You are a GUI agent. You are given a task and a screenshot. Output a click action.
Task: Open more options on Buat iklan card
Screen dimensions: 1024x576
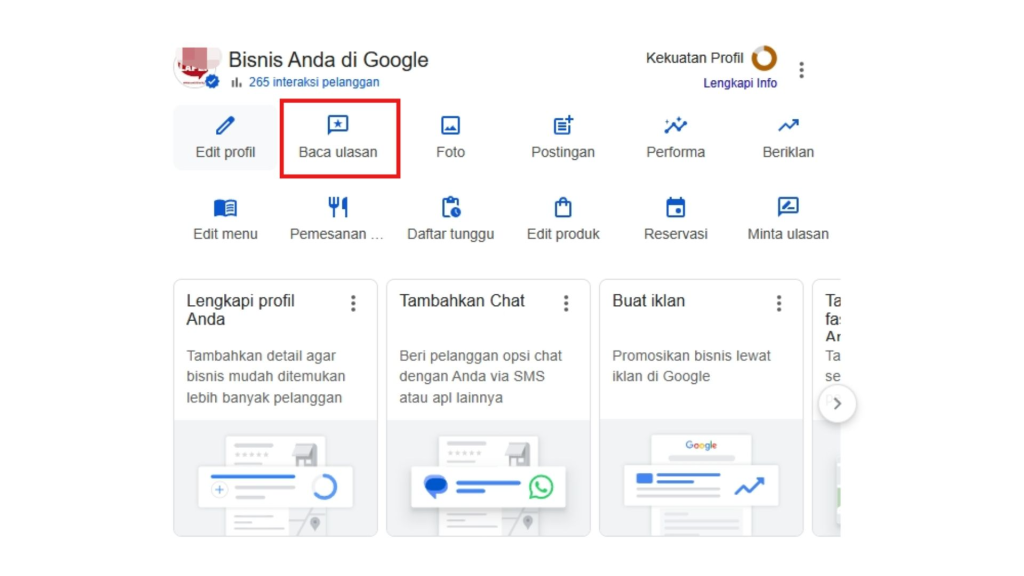pos(779,303)
